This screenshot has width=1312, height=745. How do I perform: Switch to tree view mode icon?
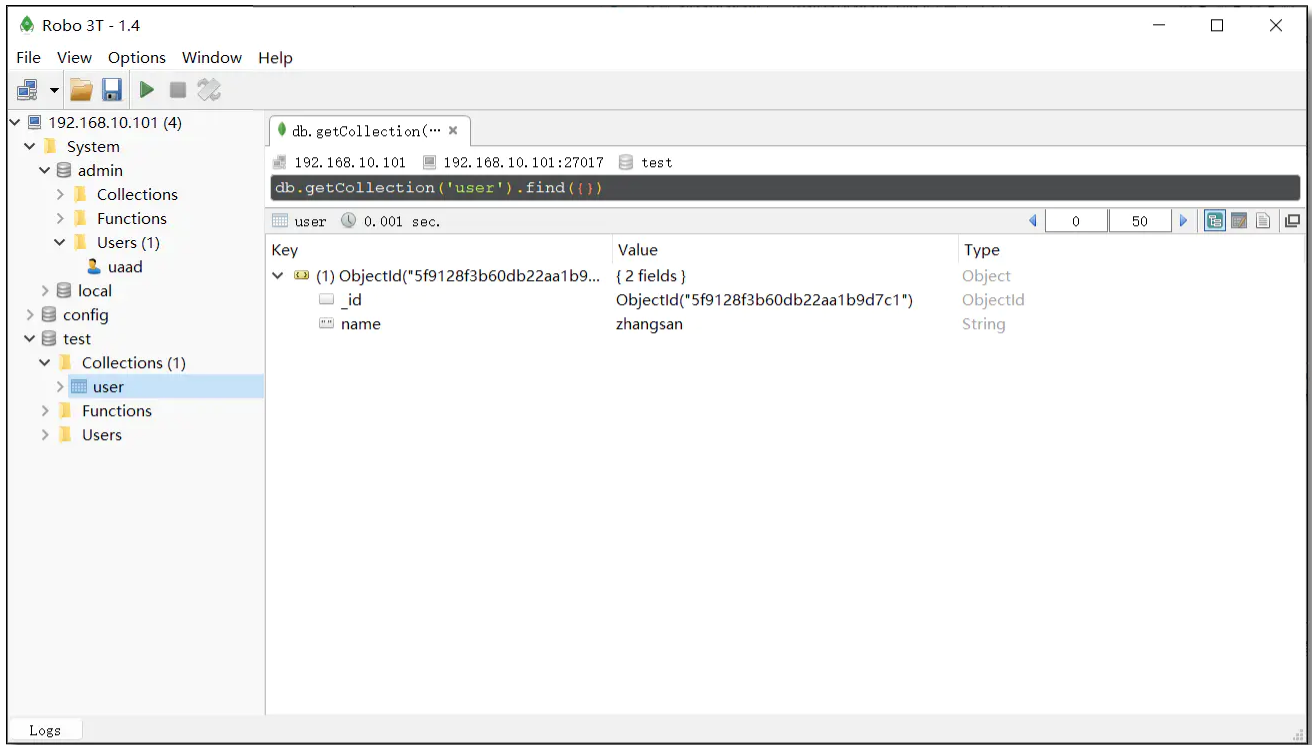coord(1215,221)
